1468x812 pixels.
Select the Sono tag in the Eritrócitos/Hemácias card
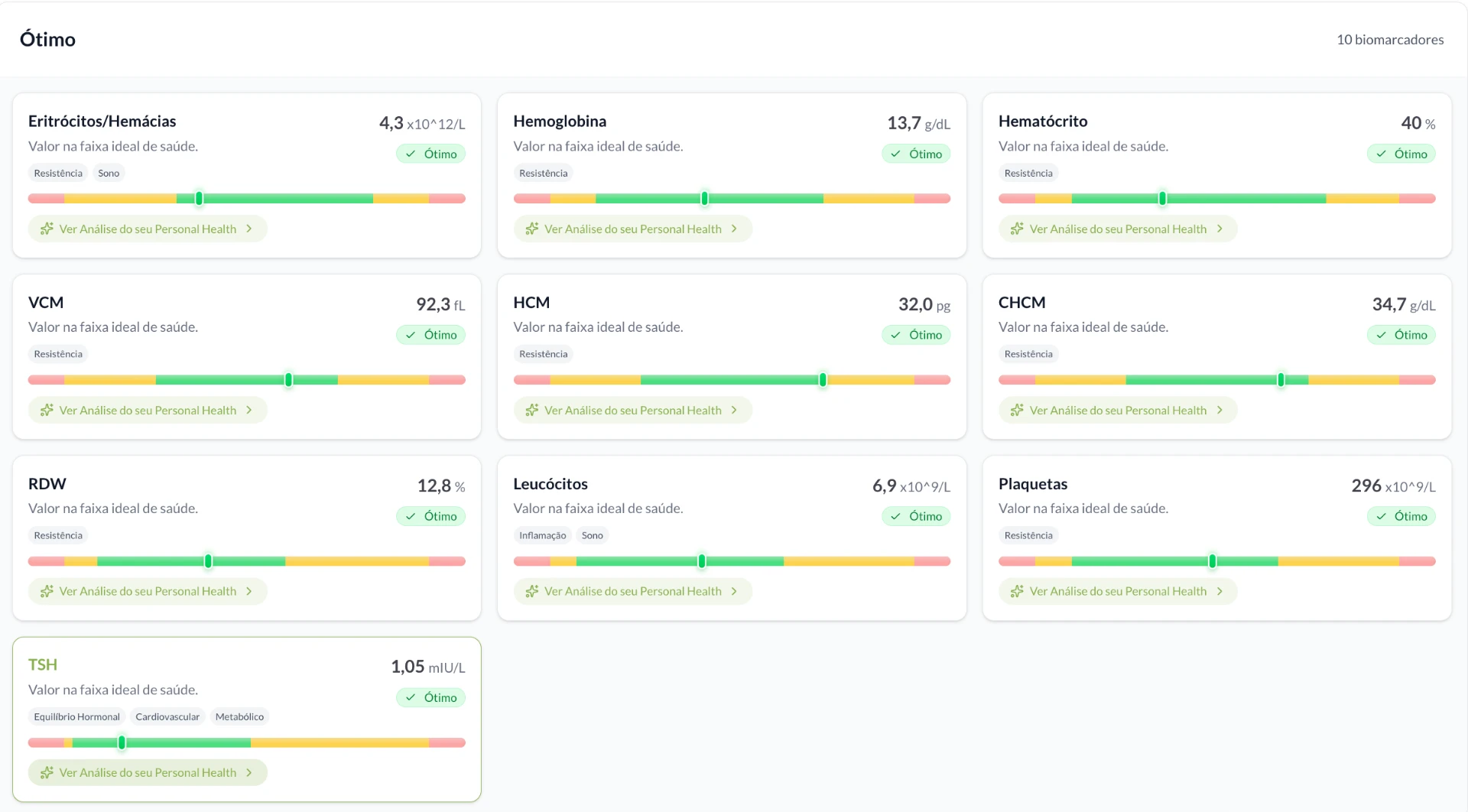109,174
